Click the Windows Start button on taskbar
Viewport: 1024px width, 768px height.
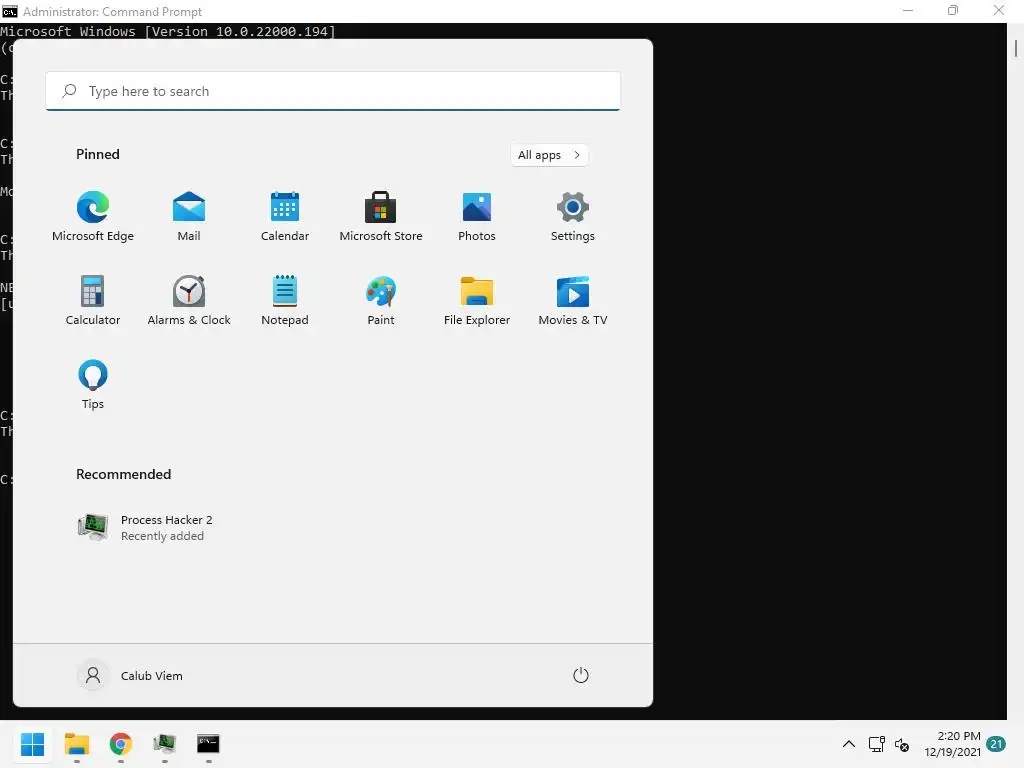[x=33, y=744]
